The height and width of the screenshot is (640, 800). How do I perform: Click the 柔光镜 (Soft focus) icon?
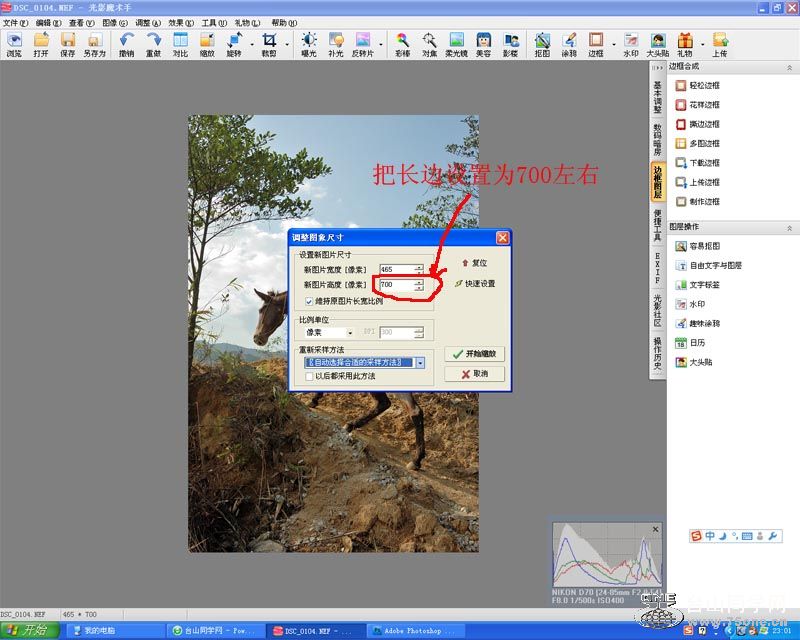point(456,44)
